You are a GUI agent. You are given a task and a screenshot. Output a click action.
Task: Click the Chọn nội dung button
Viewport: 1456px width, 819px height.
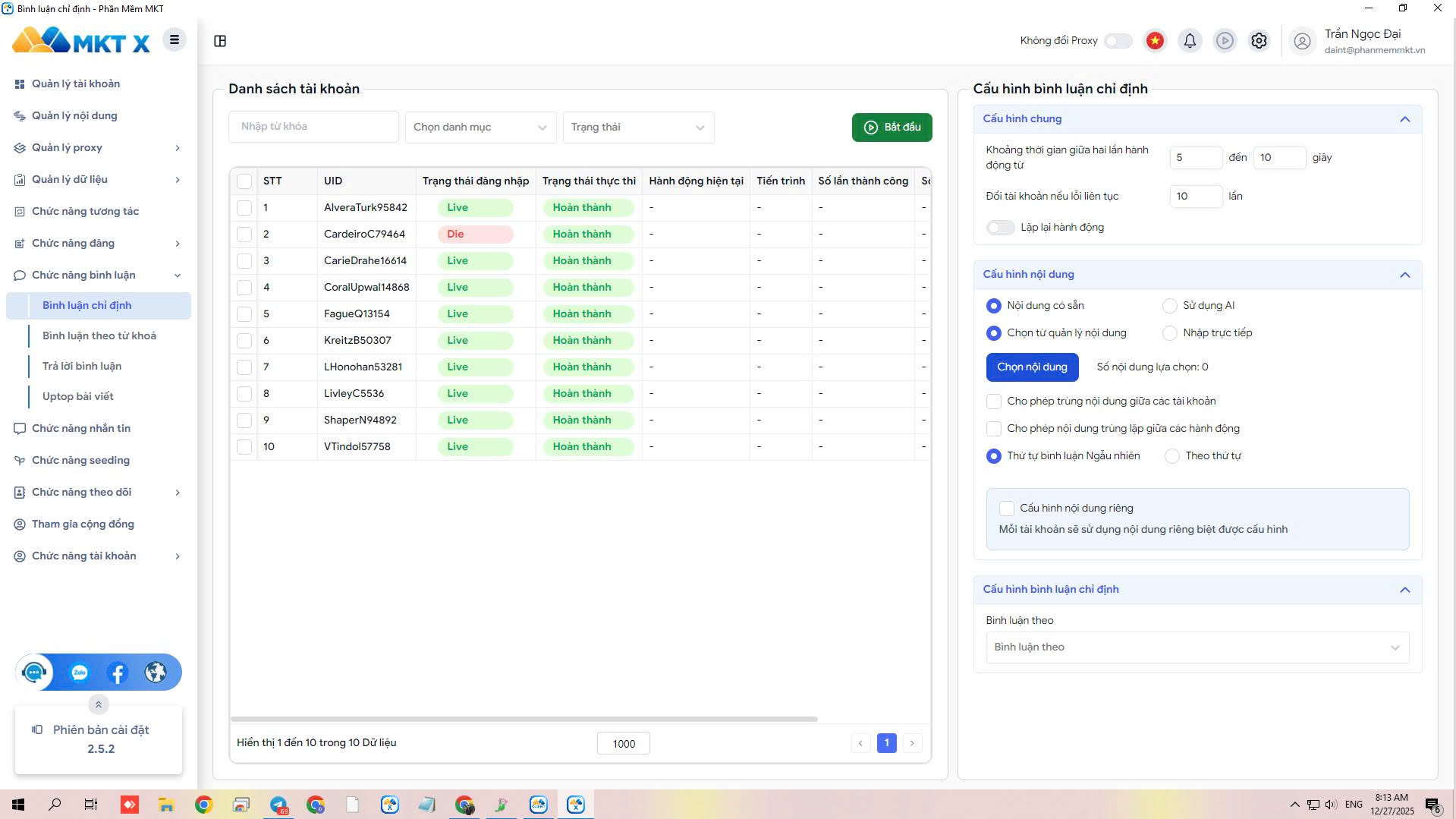click(1032, 367)
